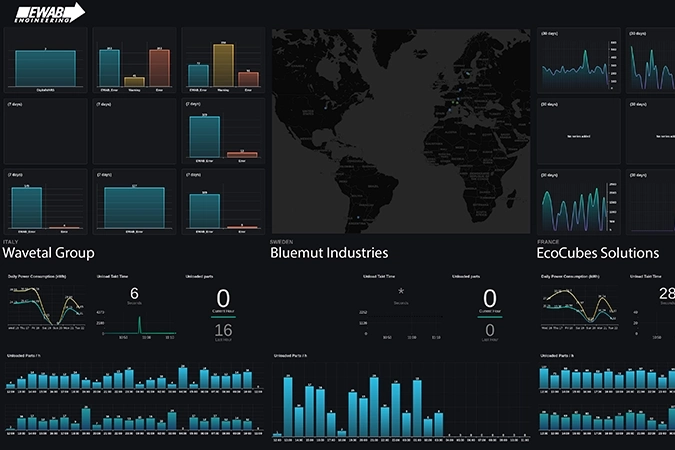Click the single wide bar chart in top-left panel
The image size is (675, 450).
(x=45, y=68)
